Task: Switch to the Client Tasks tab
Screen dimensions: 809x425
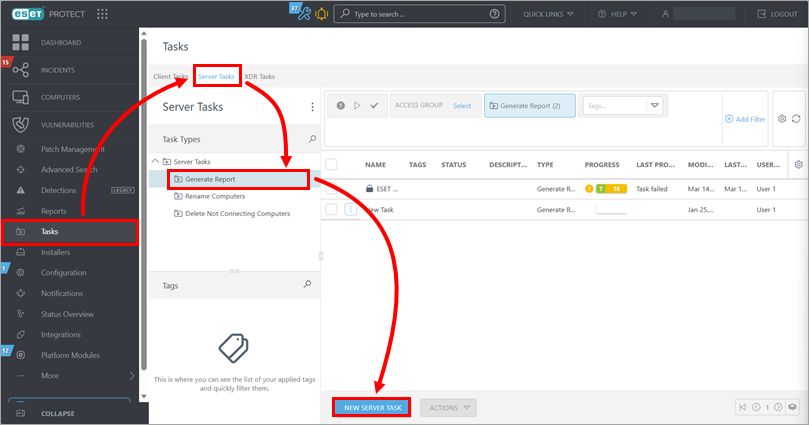Action: [170, 76]
